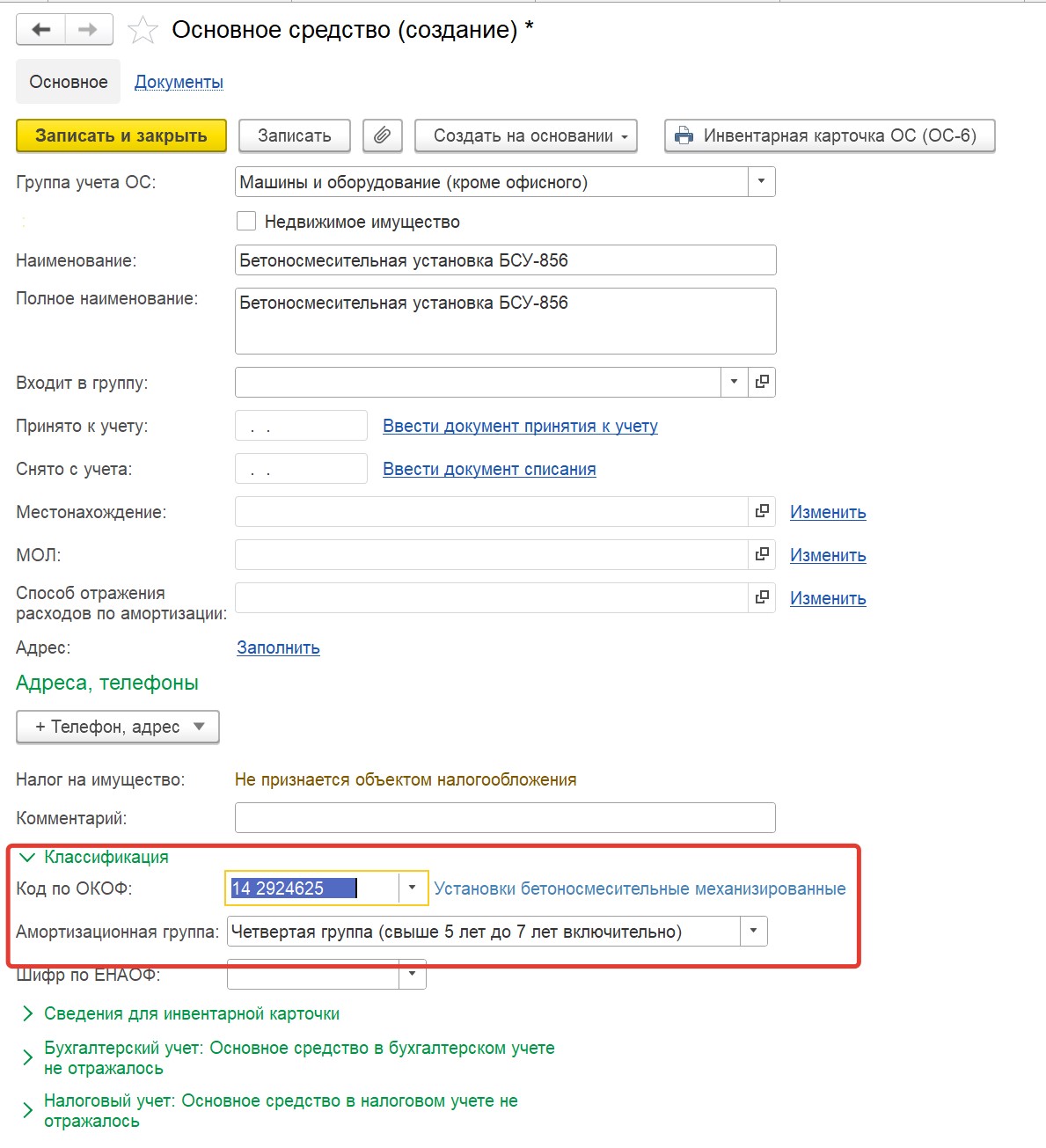Screen dimensions: 1046x1148
Task: Click into МОЛ input field
Action: (x=491, y=554)
